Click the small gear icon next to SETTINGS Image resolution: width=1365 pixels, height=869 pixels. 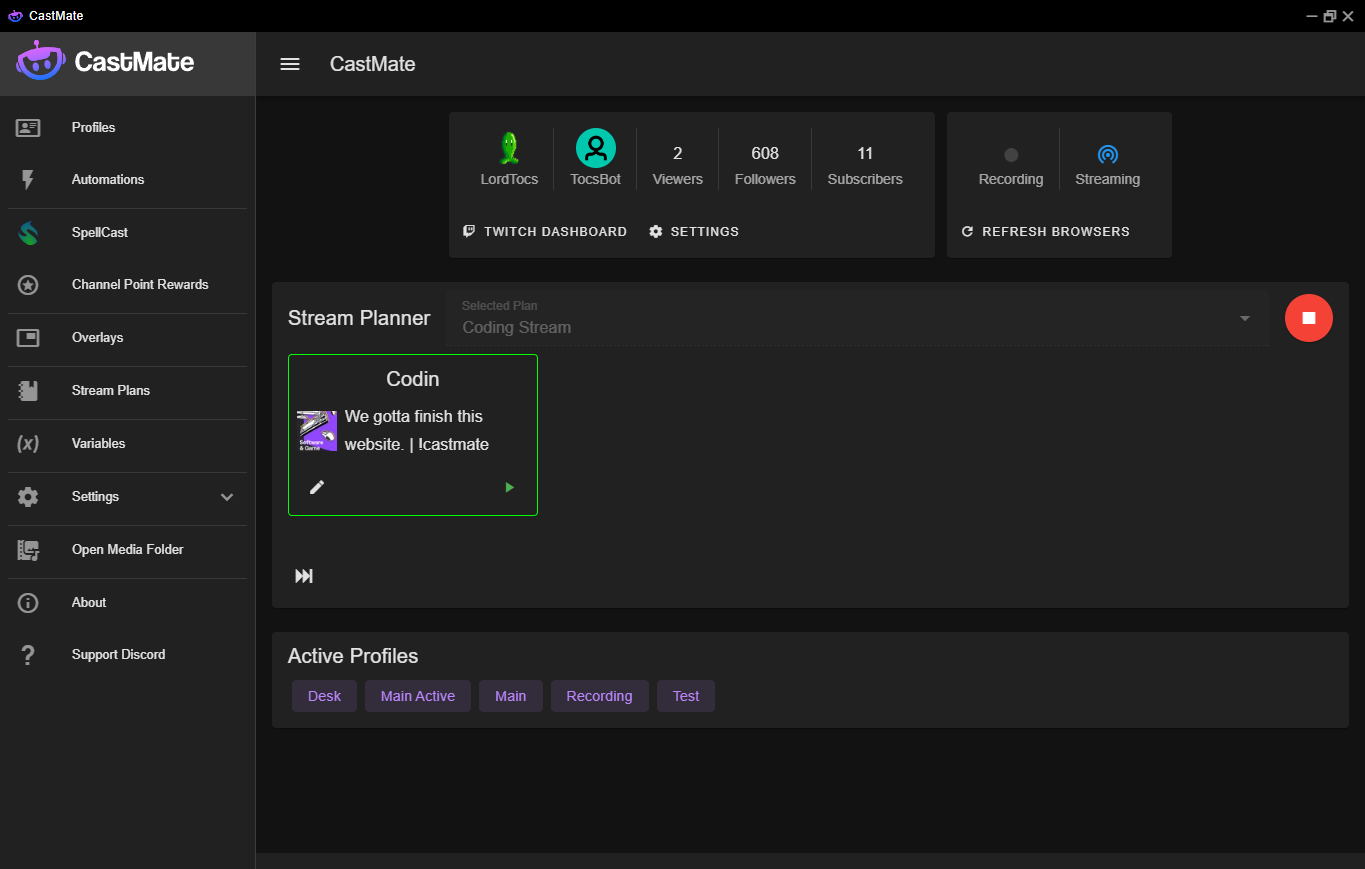coord(656,231)
